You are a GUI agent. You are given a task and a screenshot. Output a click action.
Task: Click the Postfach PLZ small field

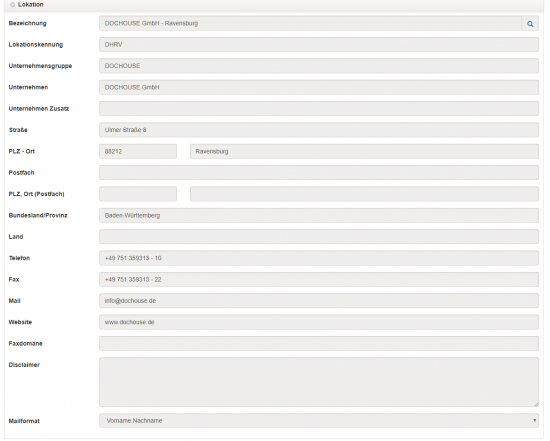pyautogui.click(x=138, y=194)
